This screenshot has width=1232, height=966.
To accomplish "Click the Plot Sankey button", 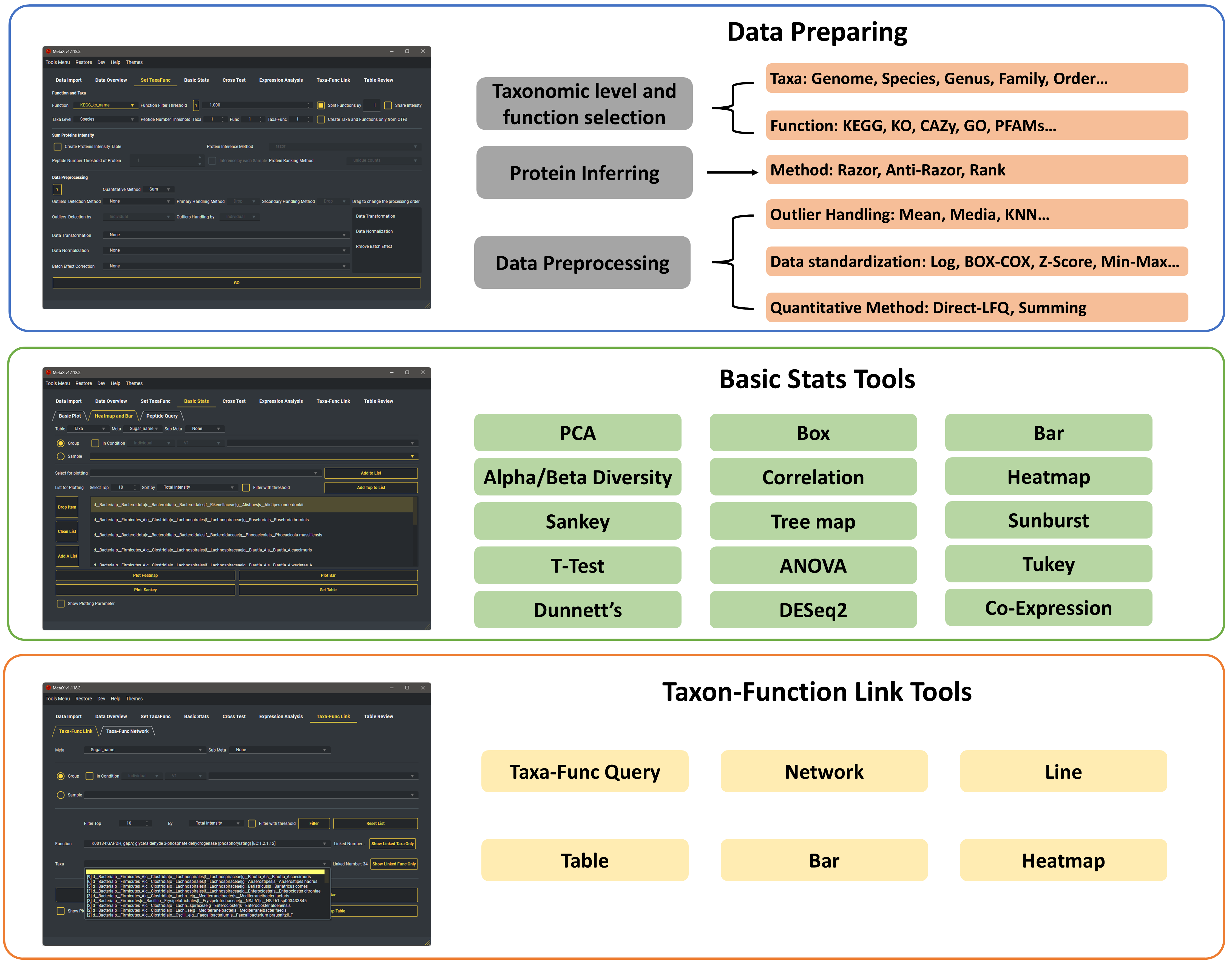I will pos(145,590).
